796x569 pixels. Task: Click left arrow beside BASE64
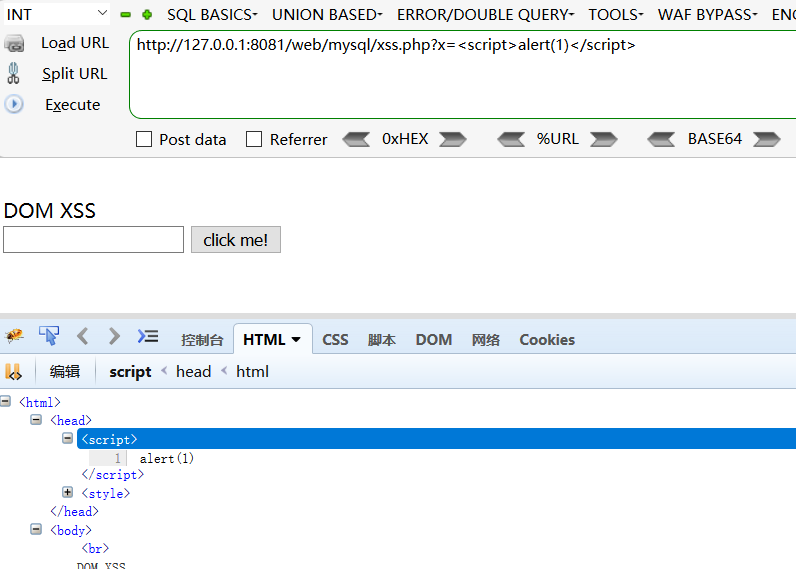tap(661, 139)
